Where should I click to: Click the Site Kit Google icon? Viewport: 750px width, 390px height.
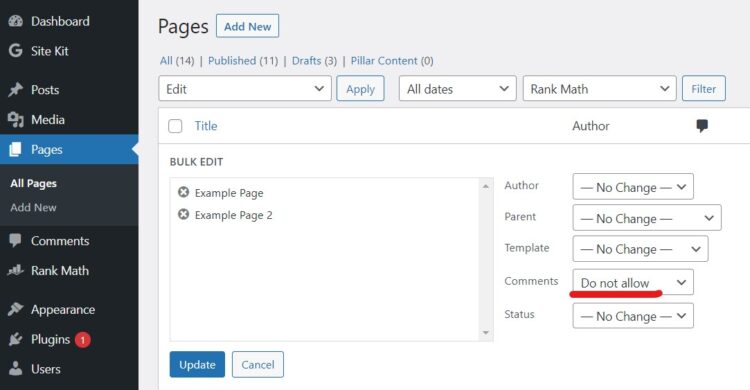[15, 51]
